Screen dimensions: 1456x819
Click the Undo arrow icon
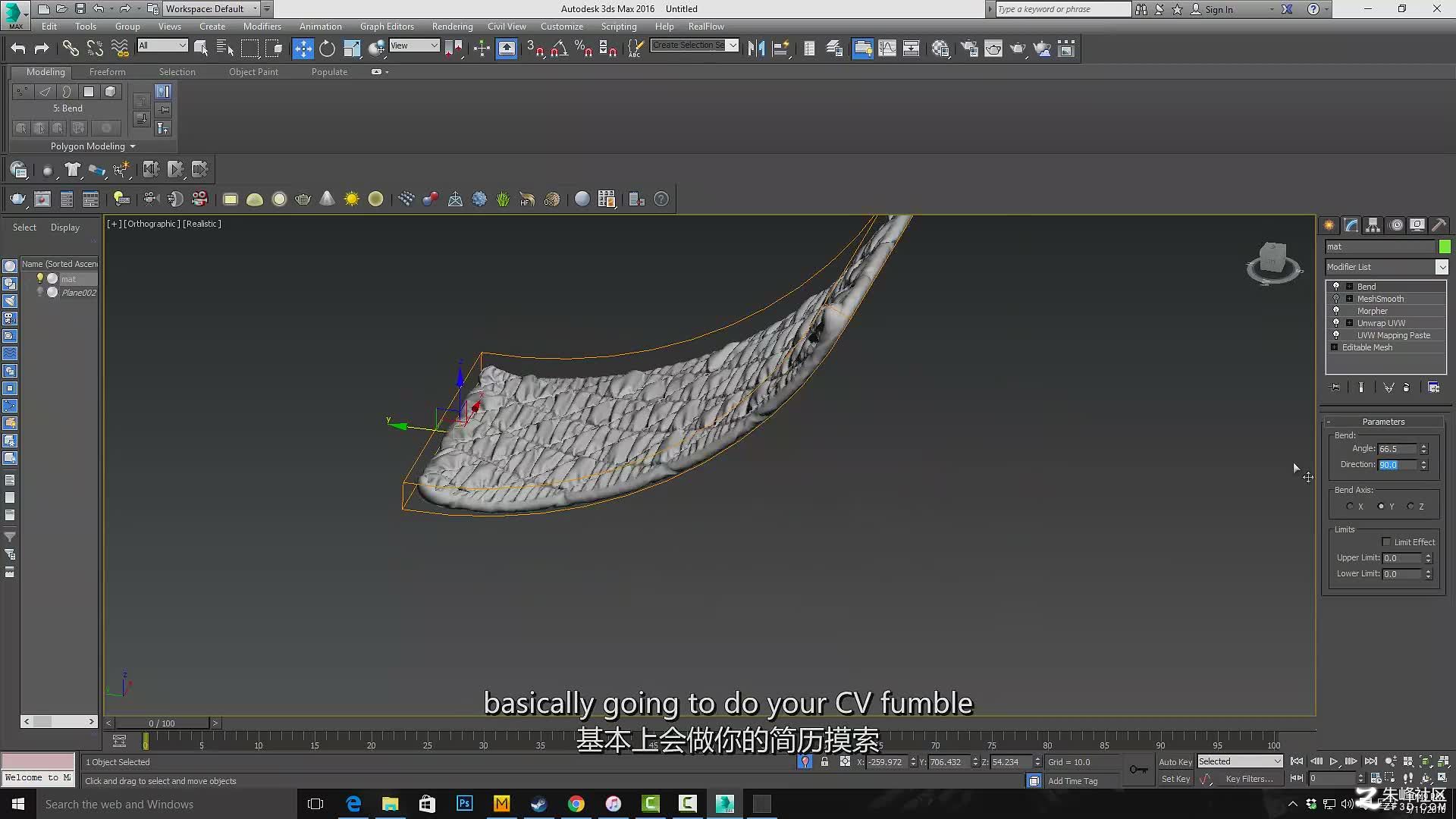pyautogui.click(x=17, y=49)
